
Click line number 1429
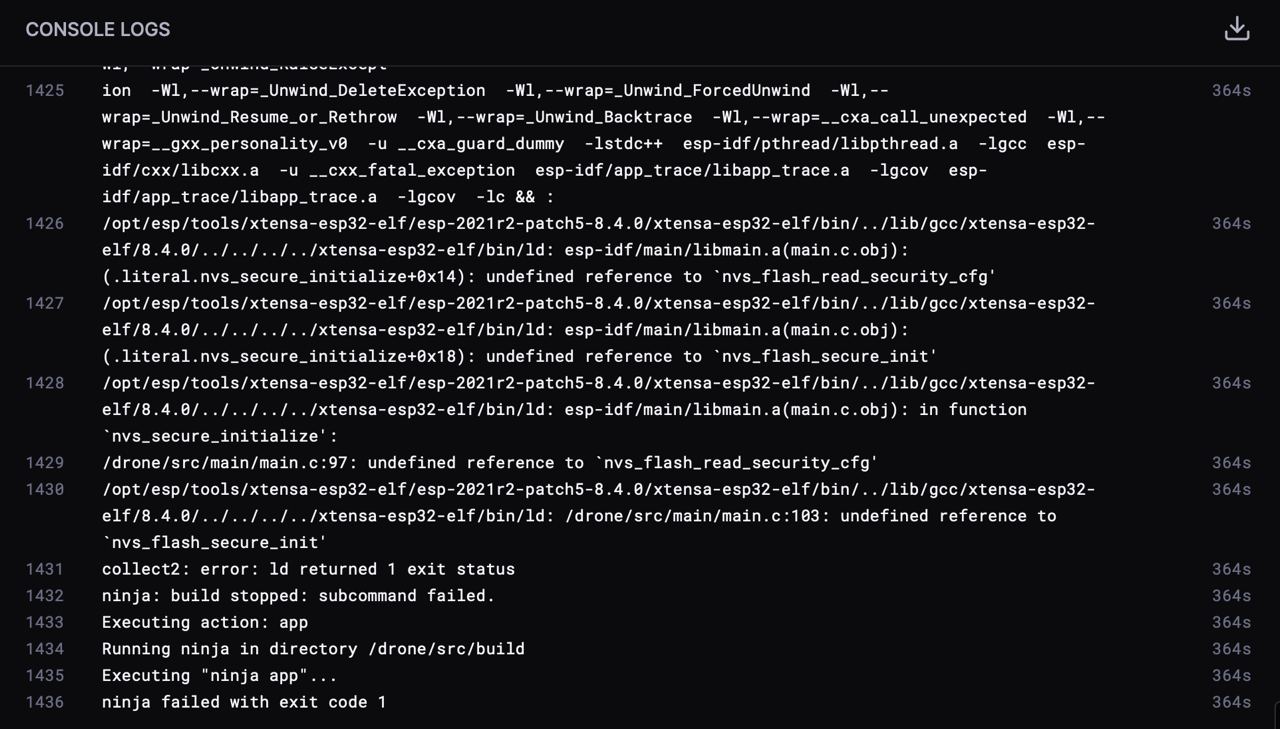pyautogui.click(x=45, y=463)
